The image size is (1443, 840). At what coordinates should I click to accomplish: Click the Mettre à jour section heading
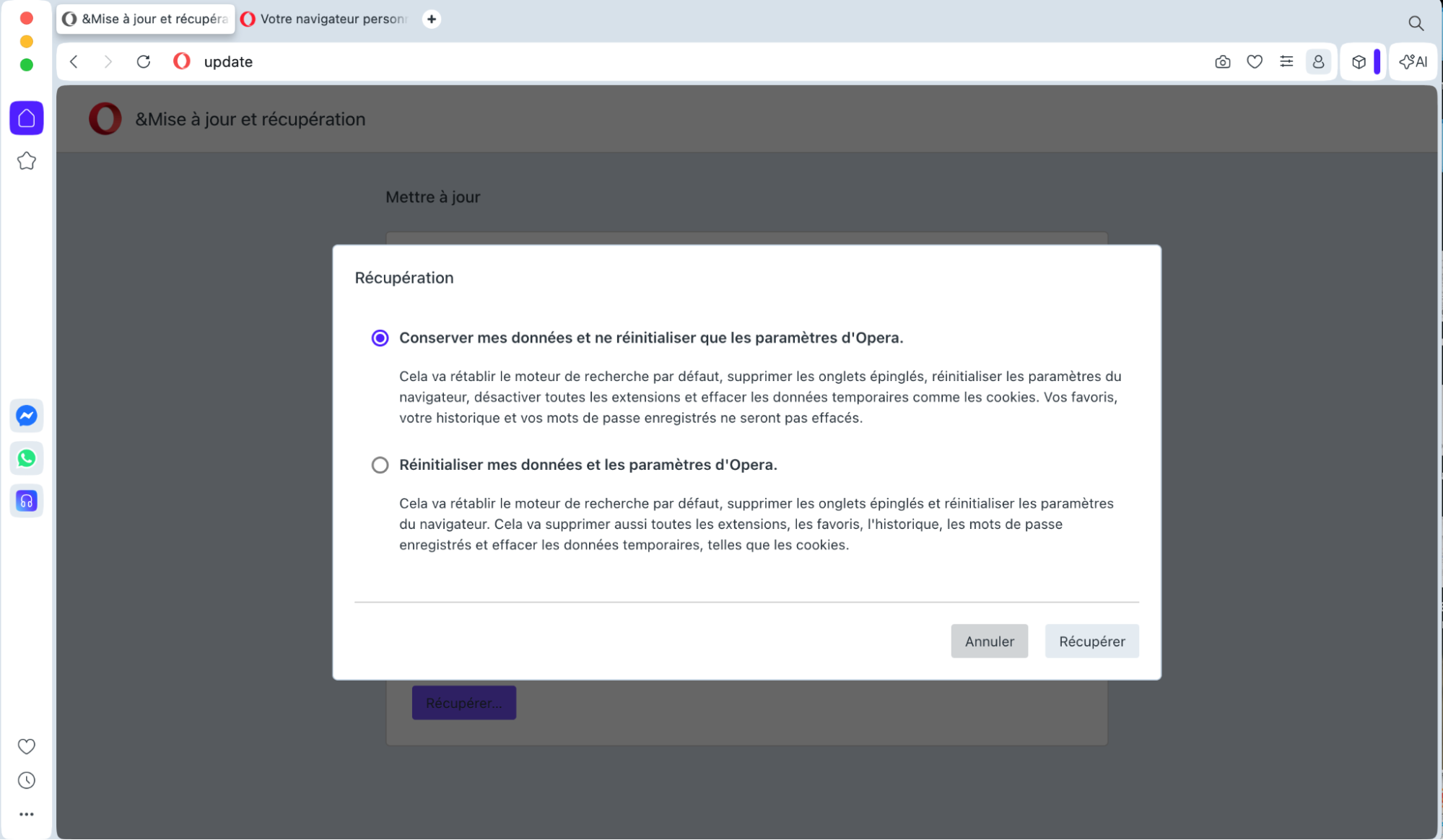pyautogui.click(x=433, y=197)
